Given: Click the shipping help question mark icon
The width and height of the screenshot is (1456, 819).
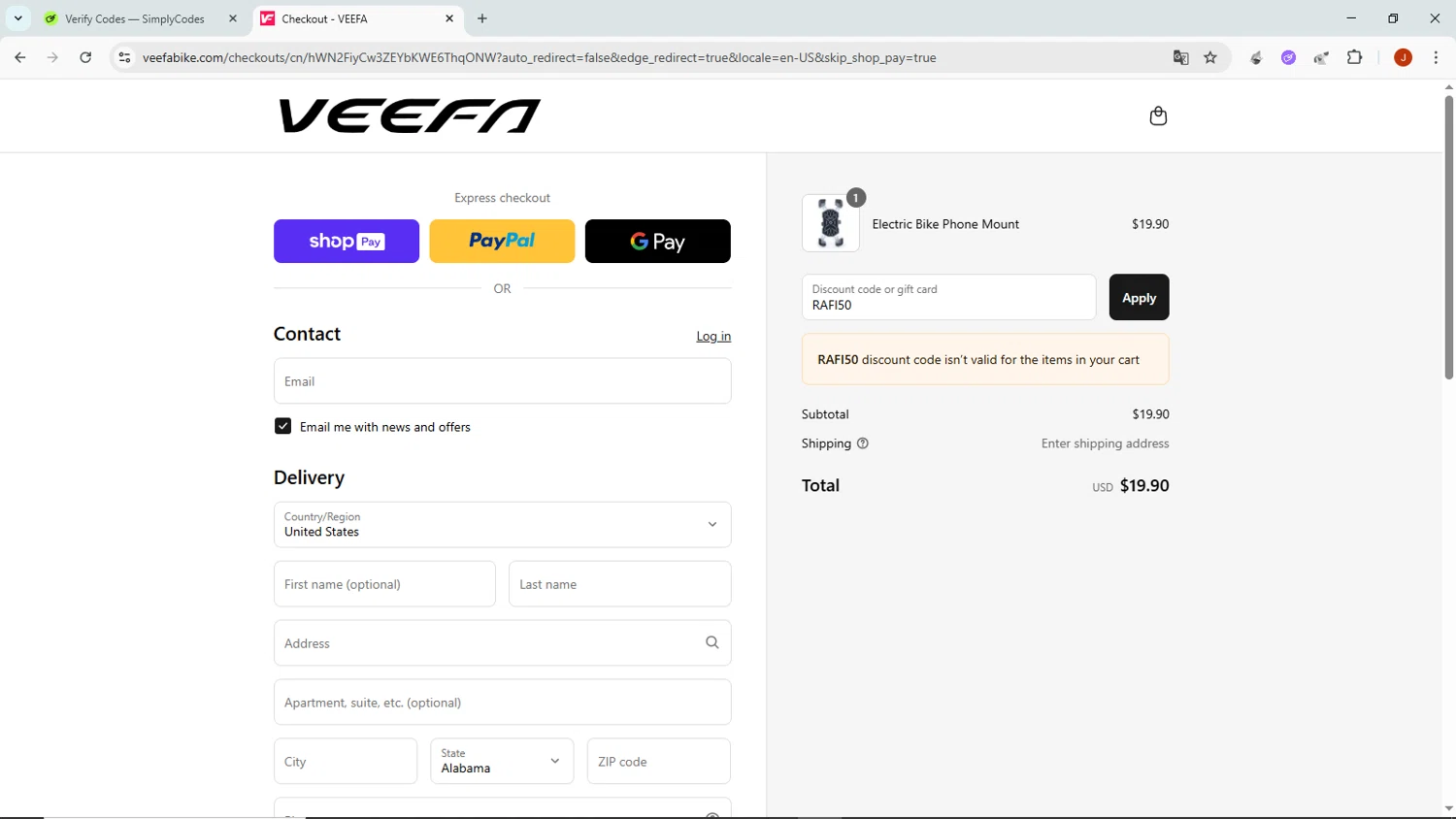Looking at the screenshot, I should click(x=863, y=443).
